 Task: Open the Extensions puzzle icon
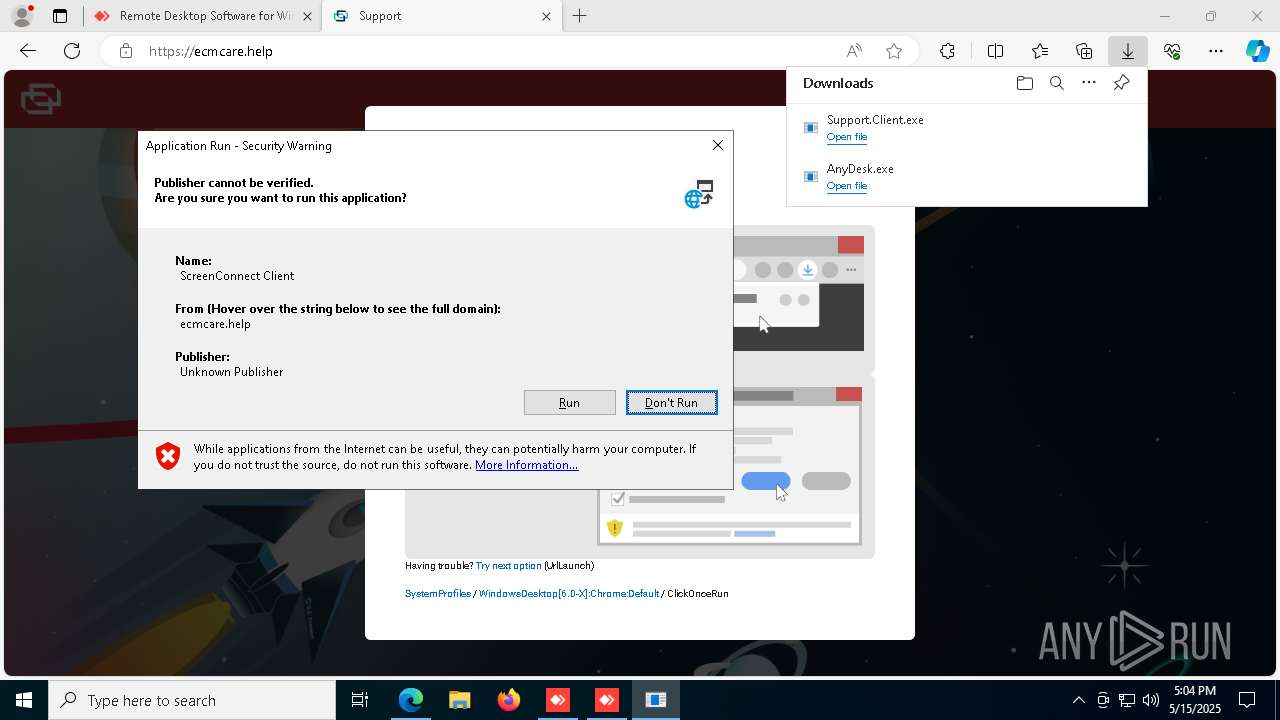947,51
